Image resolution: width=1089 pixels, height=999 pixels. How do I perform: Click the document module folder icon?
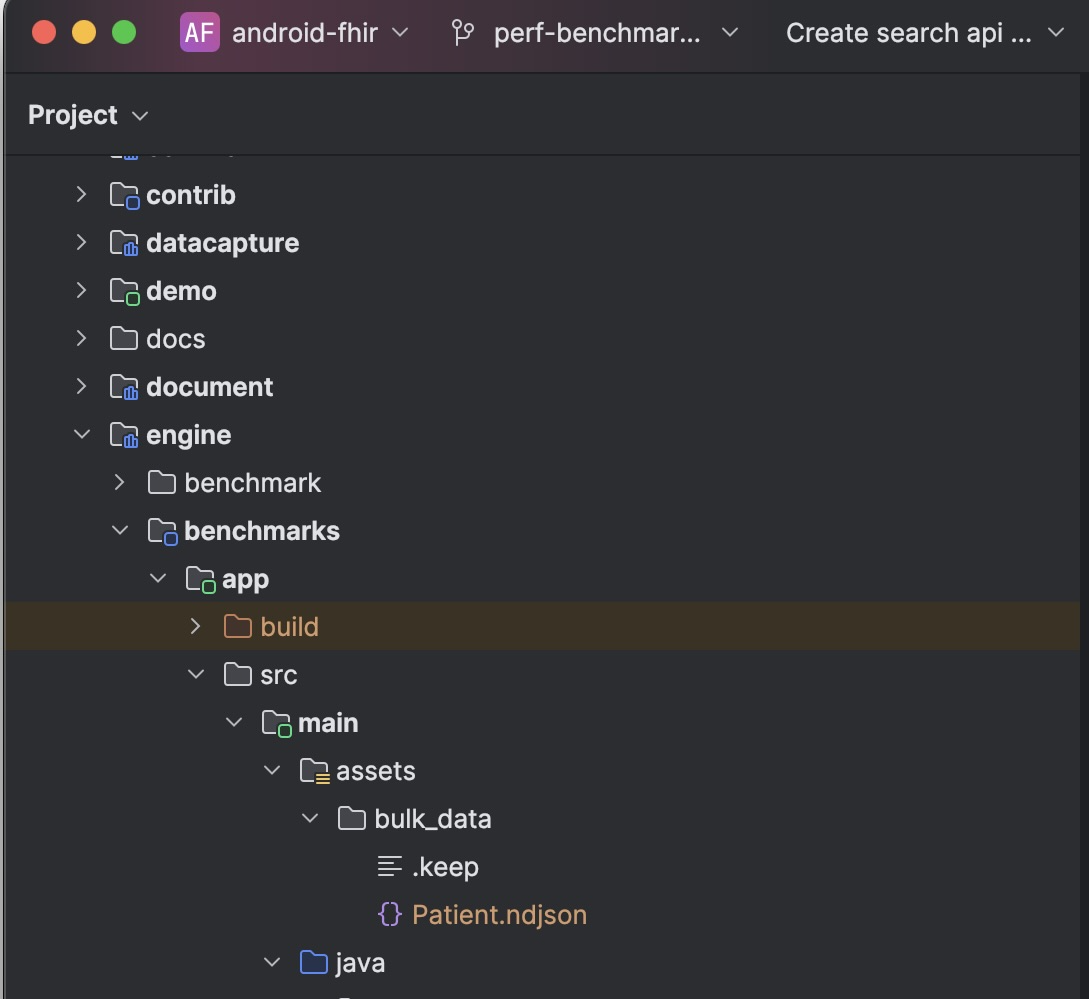pos(124,387)
